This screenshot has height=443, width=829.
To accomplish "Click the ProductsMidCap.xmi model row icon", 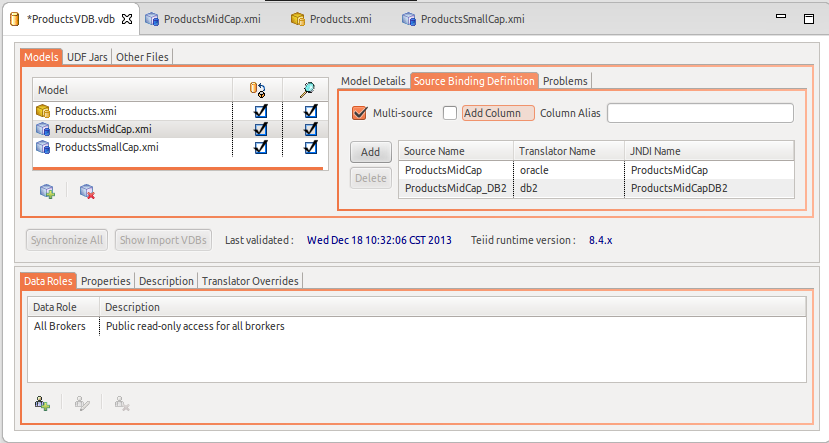I will [x=43, y=129].
